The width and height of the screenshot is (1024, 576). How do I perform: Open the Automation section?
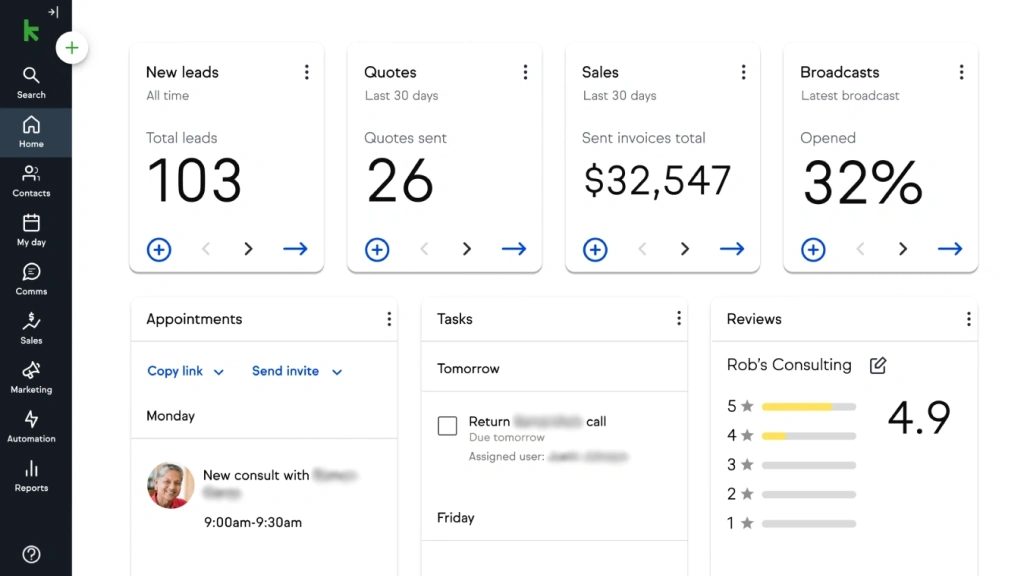click(31, 426)
